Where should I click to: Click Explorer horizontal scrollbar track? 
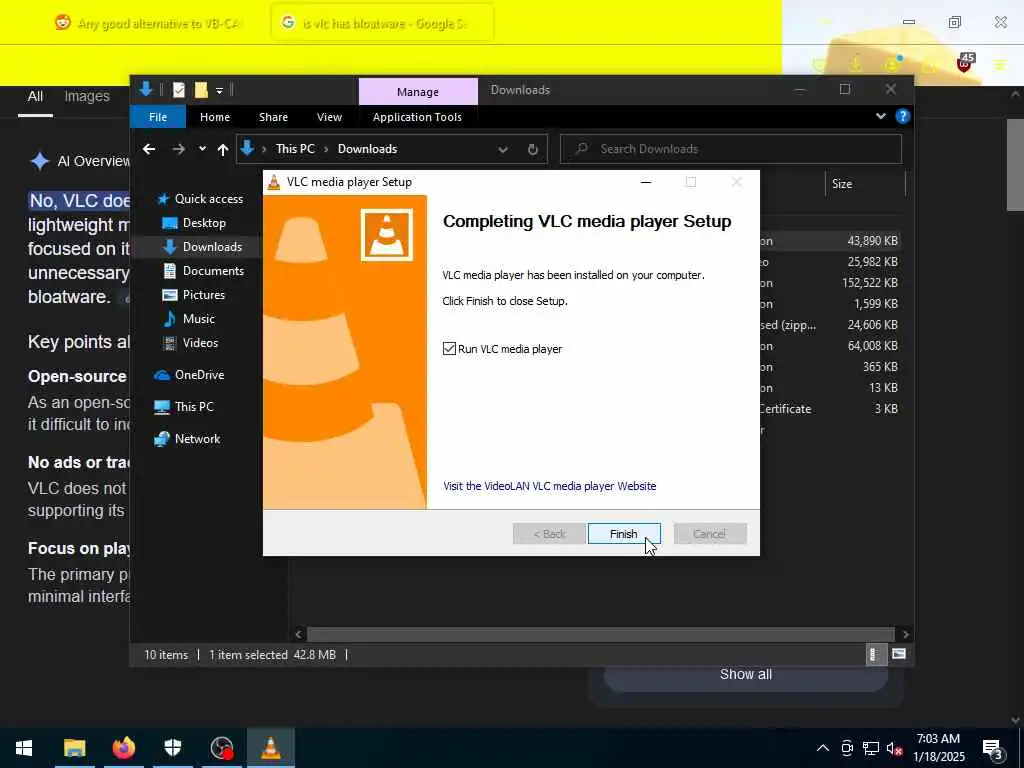coord(600,634)
